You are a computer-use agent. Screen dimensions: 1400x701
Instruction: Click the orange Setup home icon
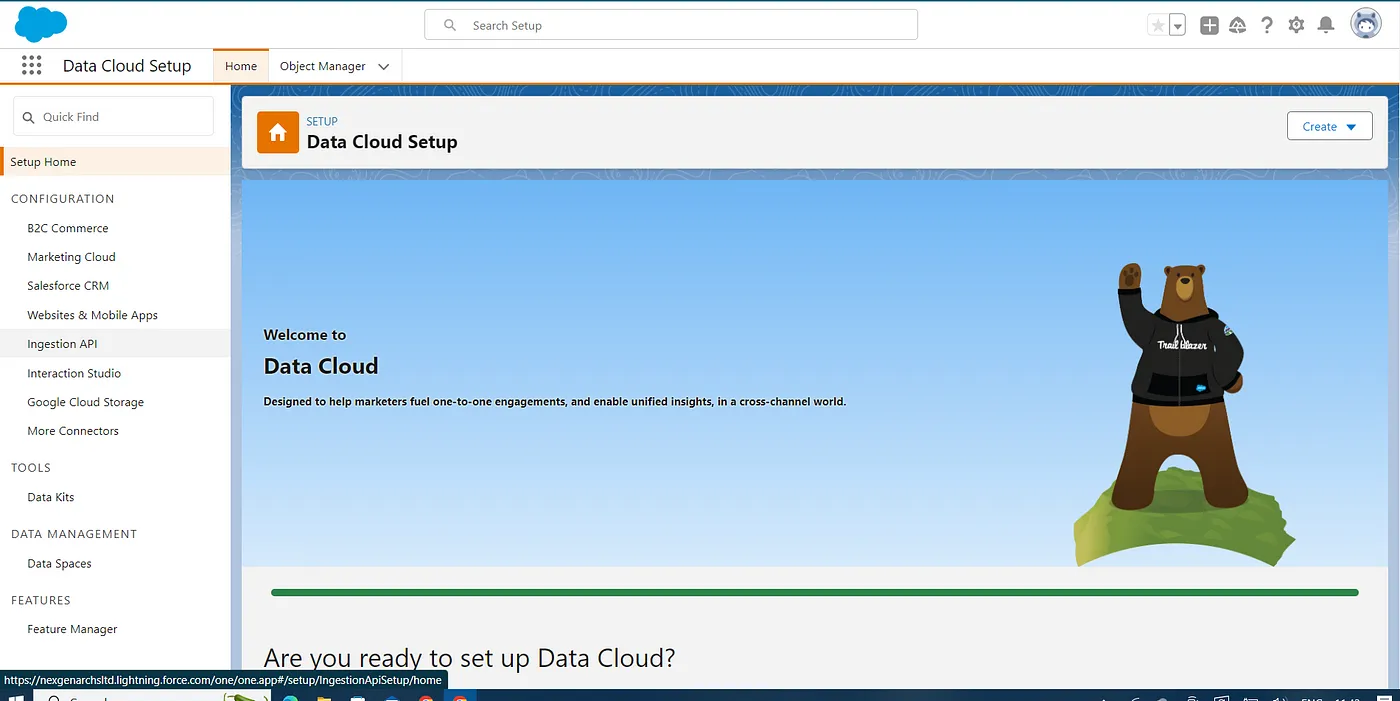pos(278,133)
